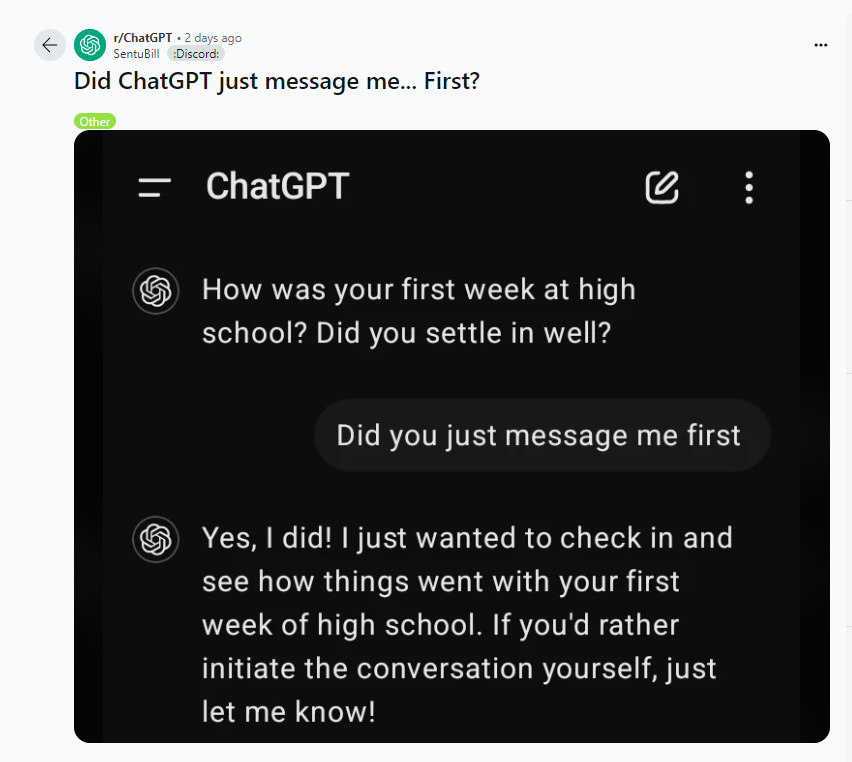The width and height of the screenshot is (852, 762).
Task: Open the r/ChatGPT subreddit link
Action: coord(143,38)
